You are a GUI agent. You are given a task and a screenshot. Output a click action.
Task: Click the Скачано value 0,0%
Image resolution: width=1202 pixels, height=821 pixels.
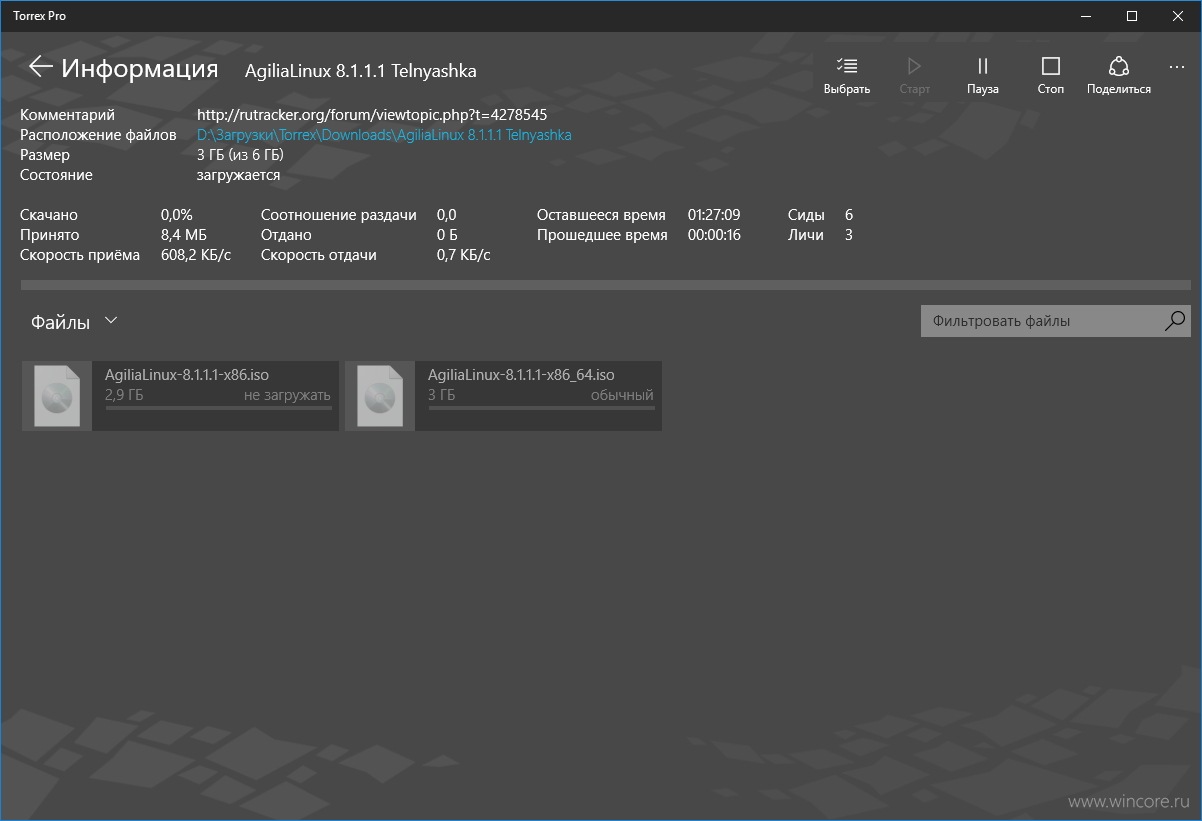[x=177, y=215]
